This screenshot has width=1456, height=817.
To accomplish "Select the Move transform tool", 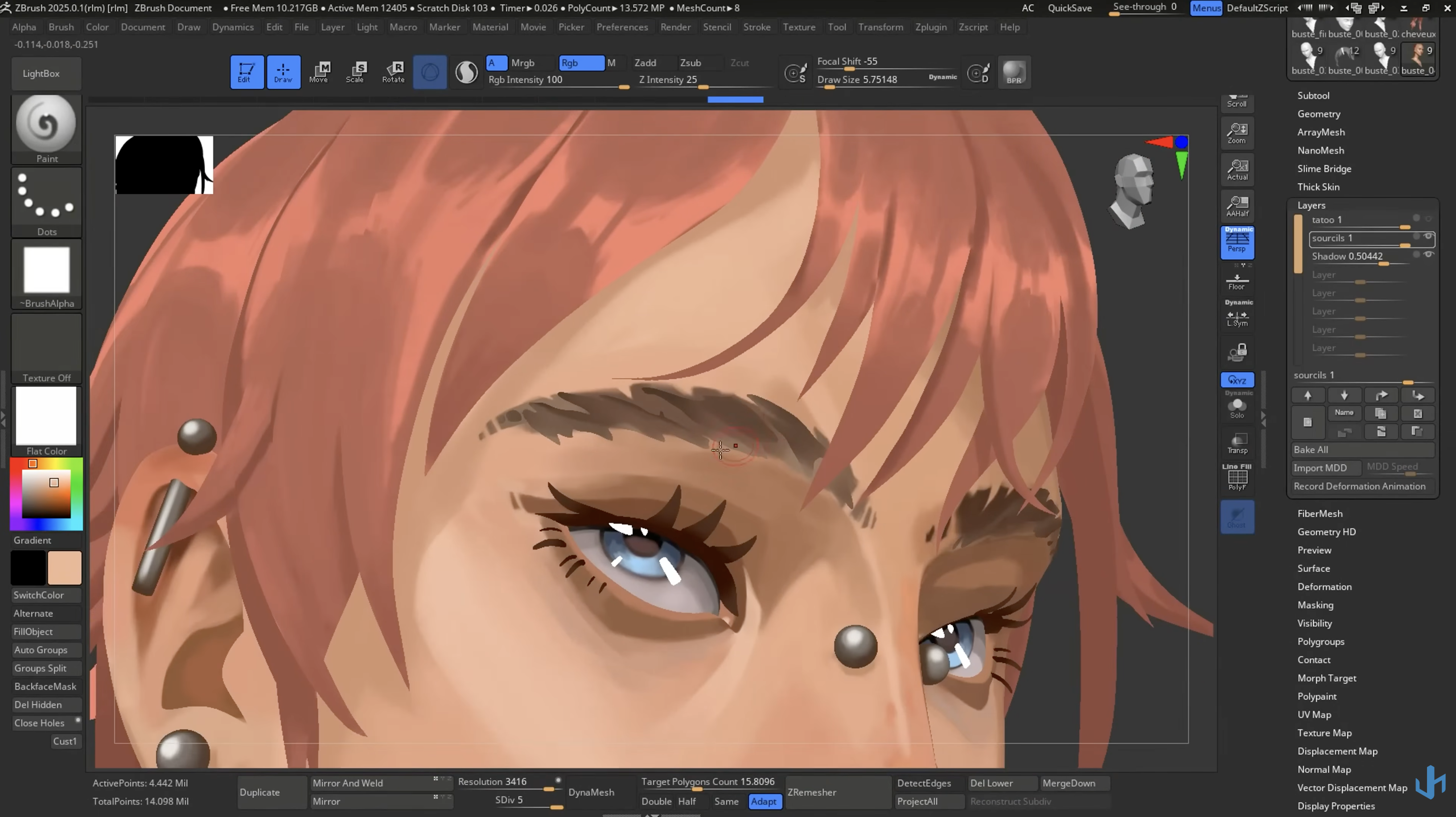I will pyautogui.click(x=319, y=72).
